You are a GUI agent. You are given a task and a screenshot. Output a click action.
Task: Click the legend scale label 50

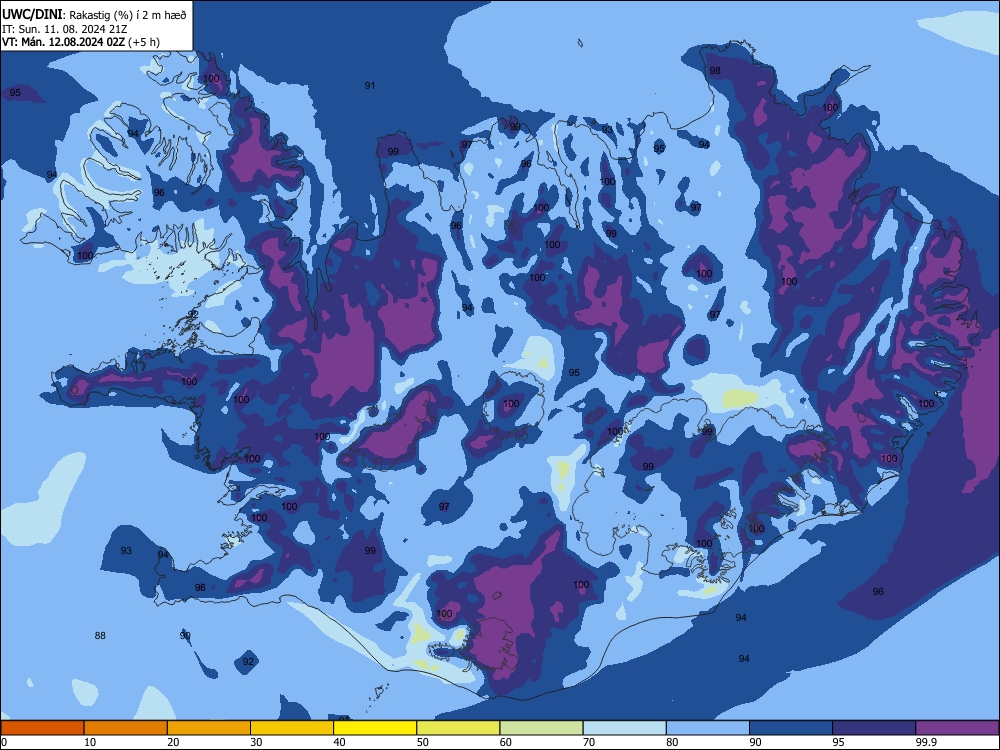pos(423,742)
